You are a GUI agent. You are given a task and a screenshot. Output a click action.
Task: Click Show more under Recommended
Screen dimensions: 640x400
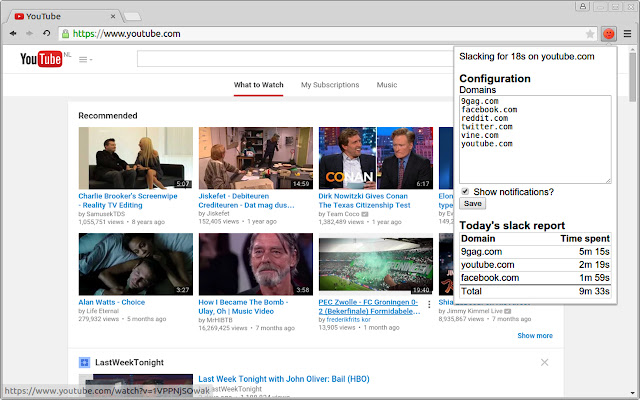[534, 336]
